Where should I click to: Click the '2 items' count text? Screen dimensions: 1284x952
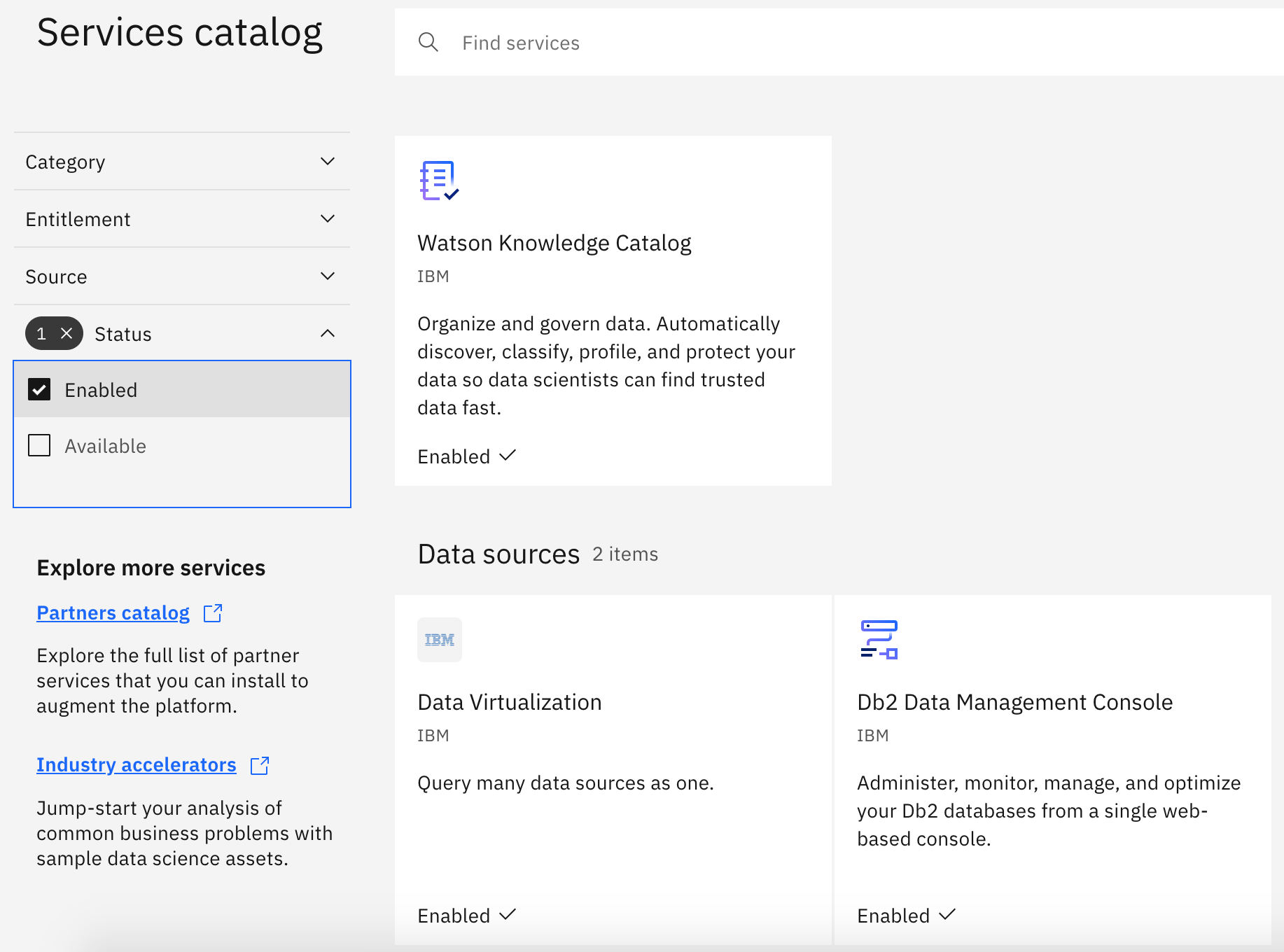click(x=625, y=554)
